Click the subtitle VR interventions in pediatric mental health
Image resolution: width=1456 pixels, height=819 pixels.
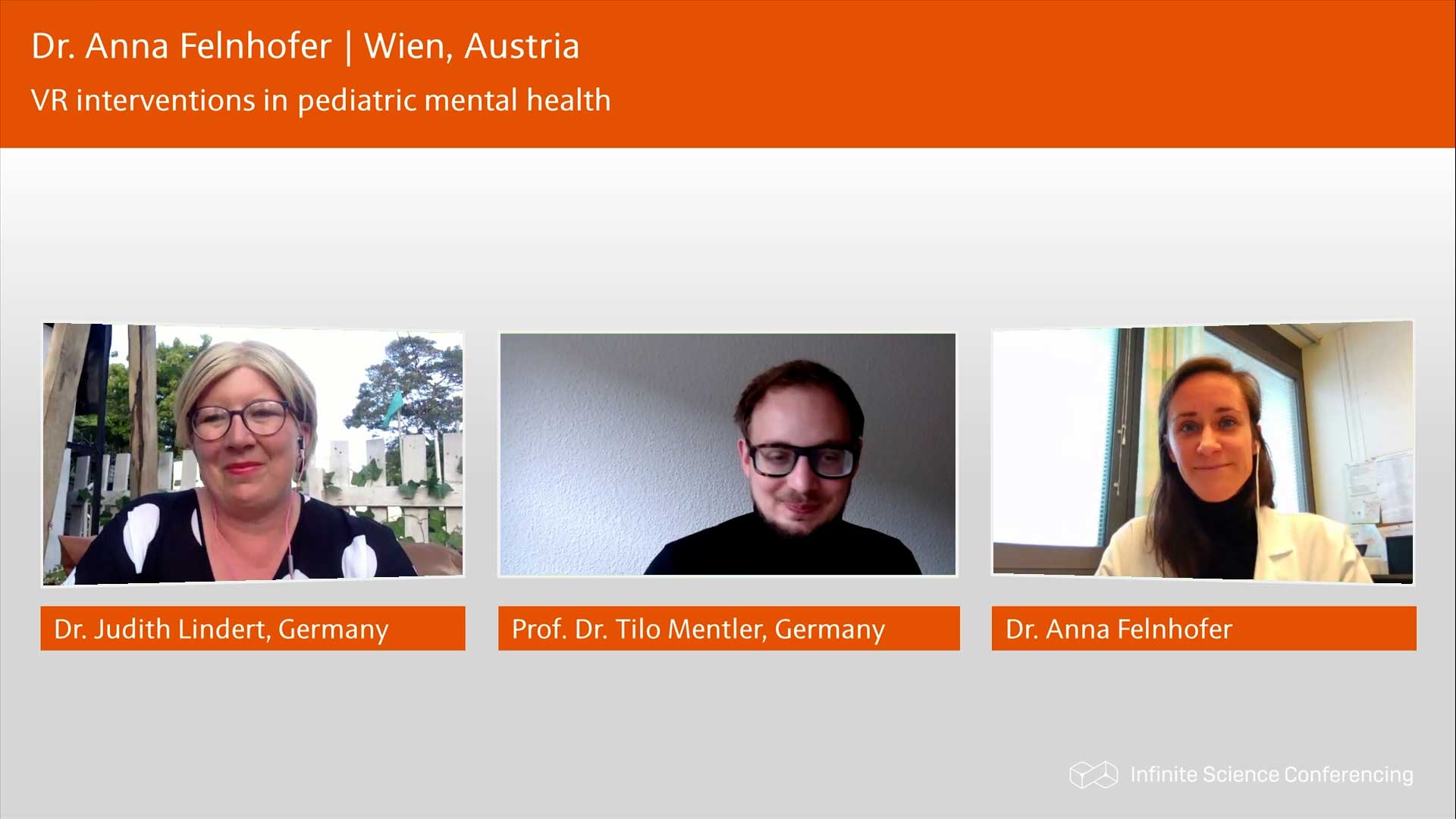pos(321,100)
